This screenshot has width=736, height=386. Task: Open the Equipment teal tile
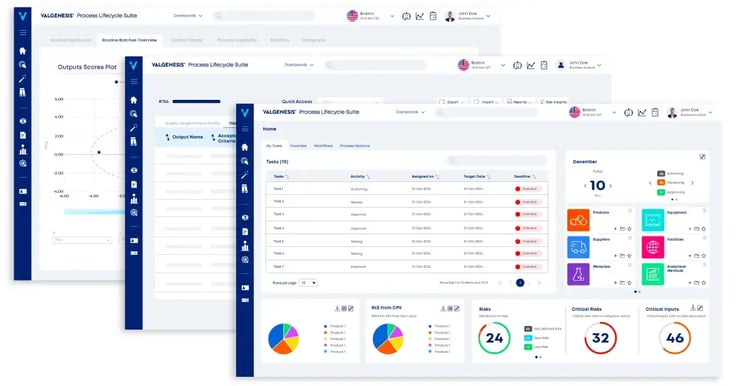tap(652, 220)
